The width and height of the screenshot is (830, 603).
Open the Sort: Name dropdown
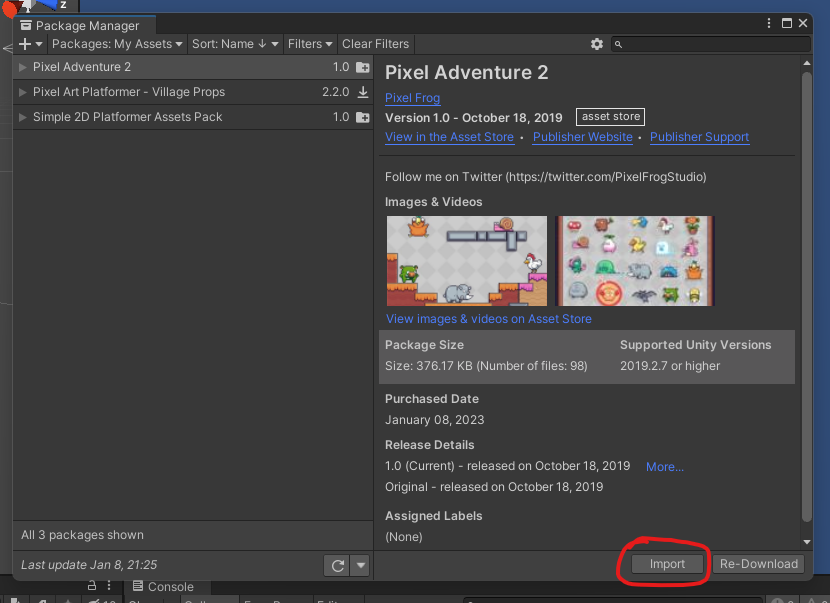(234, 44)
